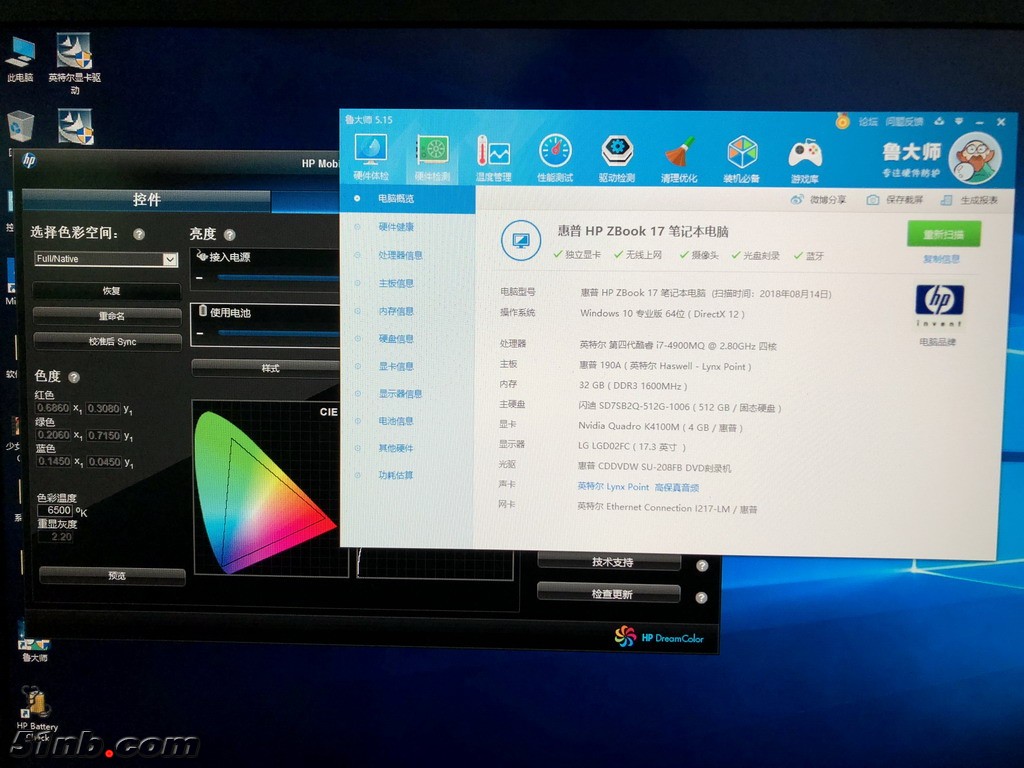The width and height of the screenshot is (1024, 768).
Task: Open 清理优化 broom cleanup icon
Action: (679, 153)
